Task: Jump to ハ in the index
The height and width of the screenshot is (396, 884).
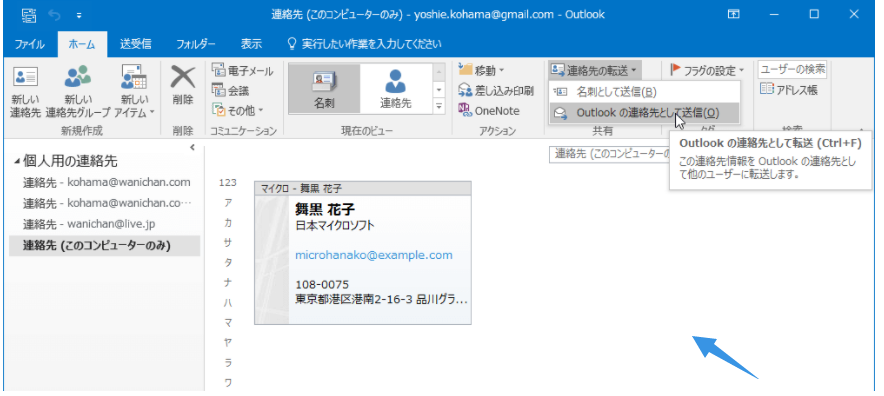Action: coord(228,302)
